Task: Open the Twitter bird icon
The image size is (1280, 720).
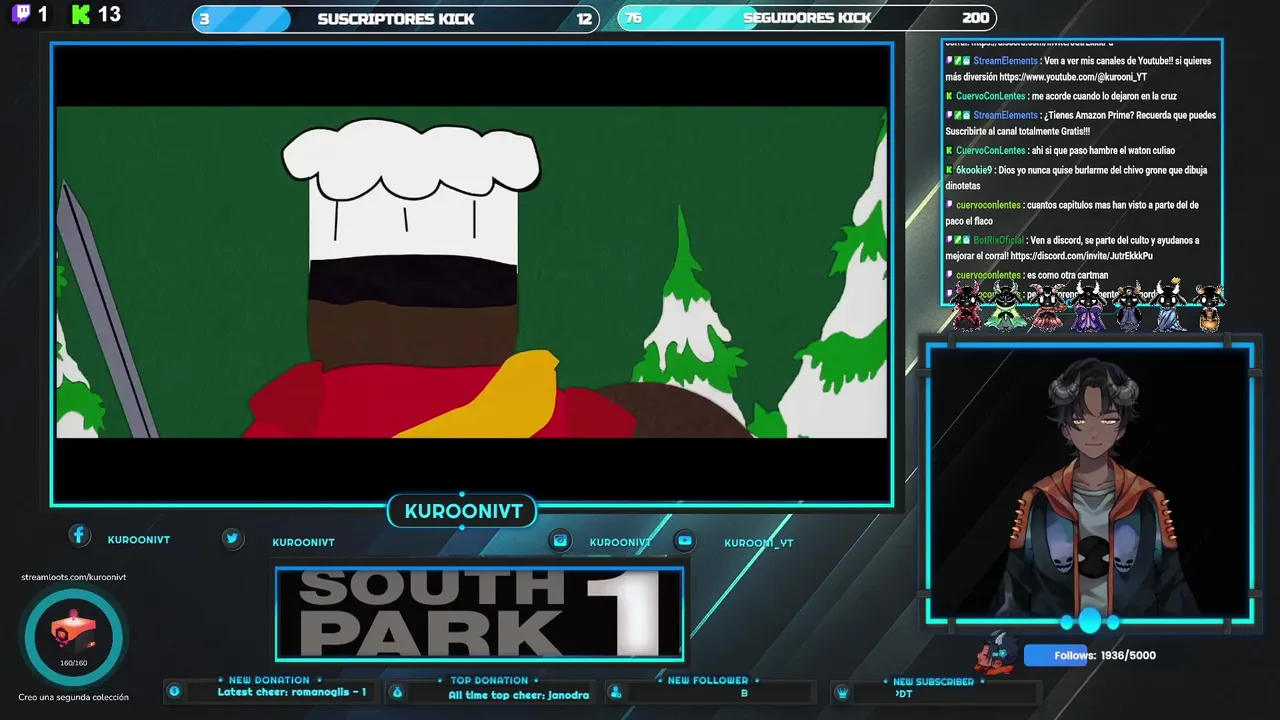Action: pos(232,539)
